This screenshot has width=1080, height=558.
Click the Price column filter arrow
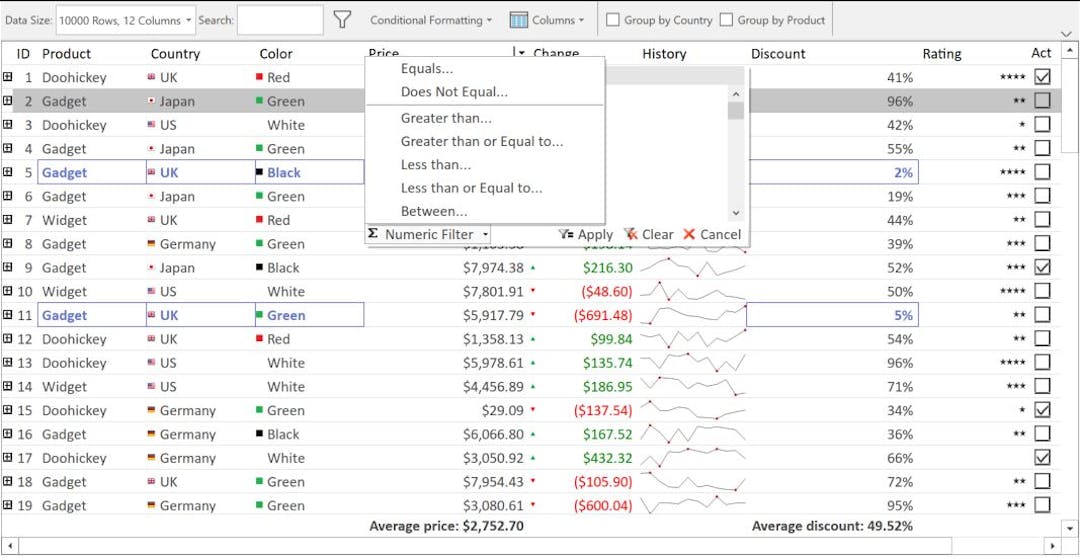click(x=520, y=53)
